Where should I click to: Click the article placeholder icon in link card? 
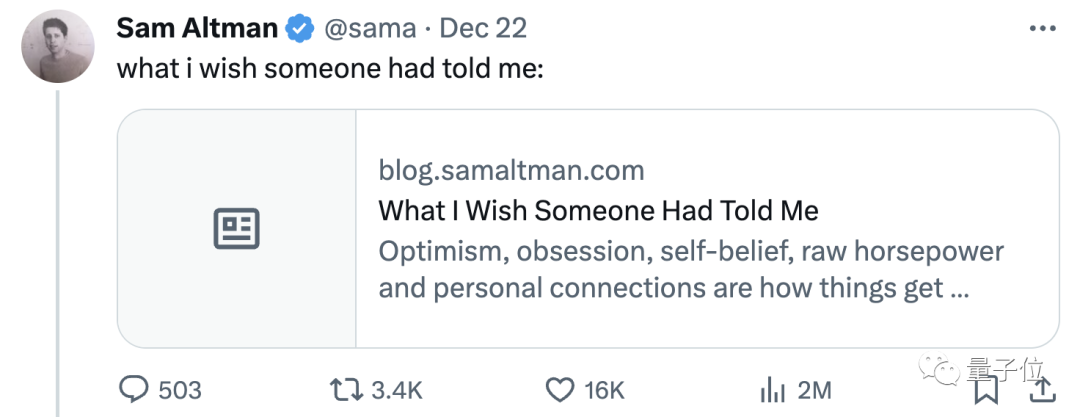(x=237, y=228)
